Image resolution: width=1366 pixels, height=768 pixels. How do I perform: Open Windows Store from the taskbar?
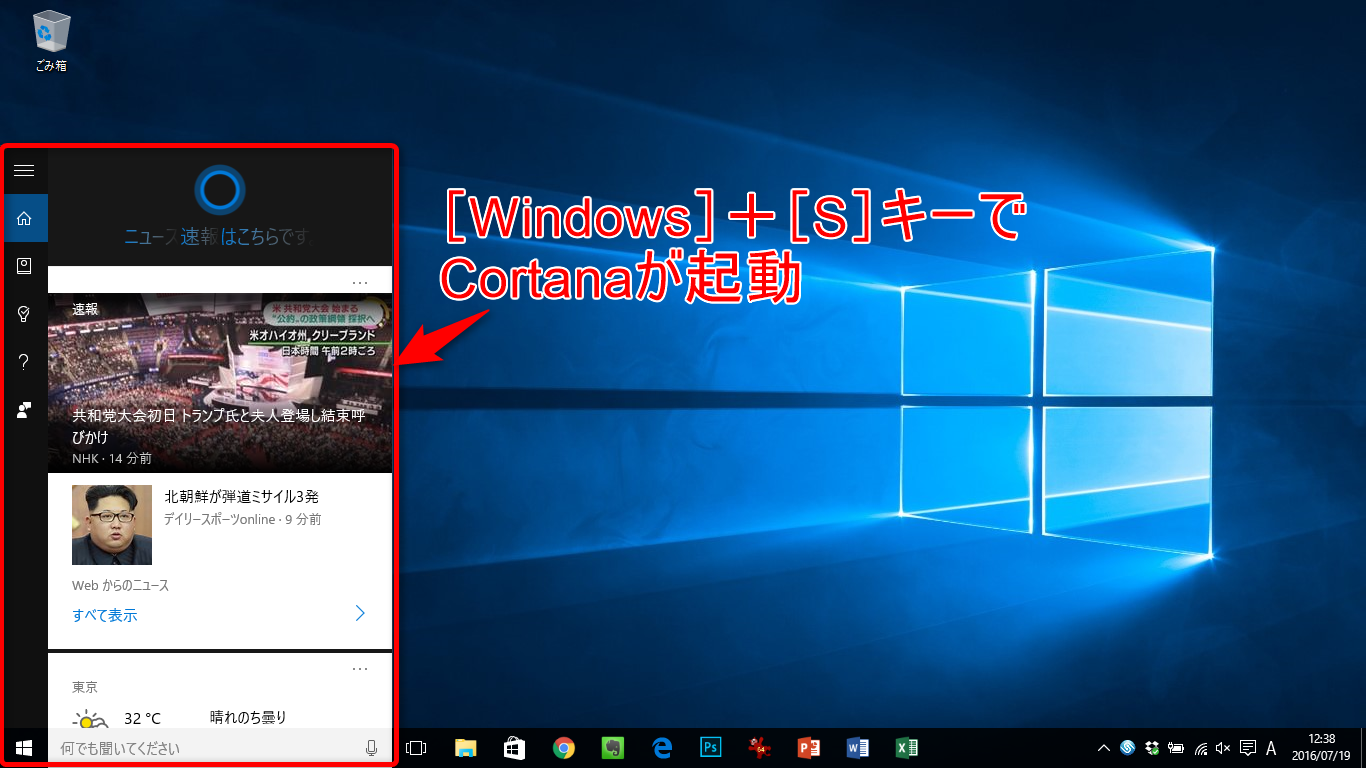(515, 748)
